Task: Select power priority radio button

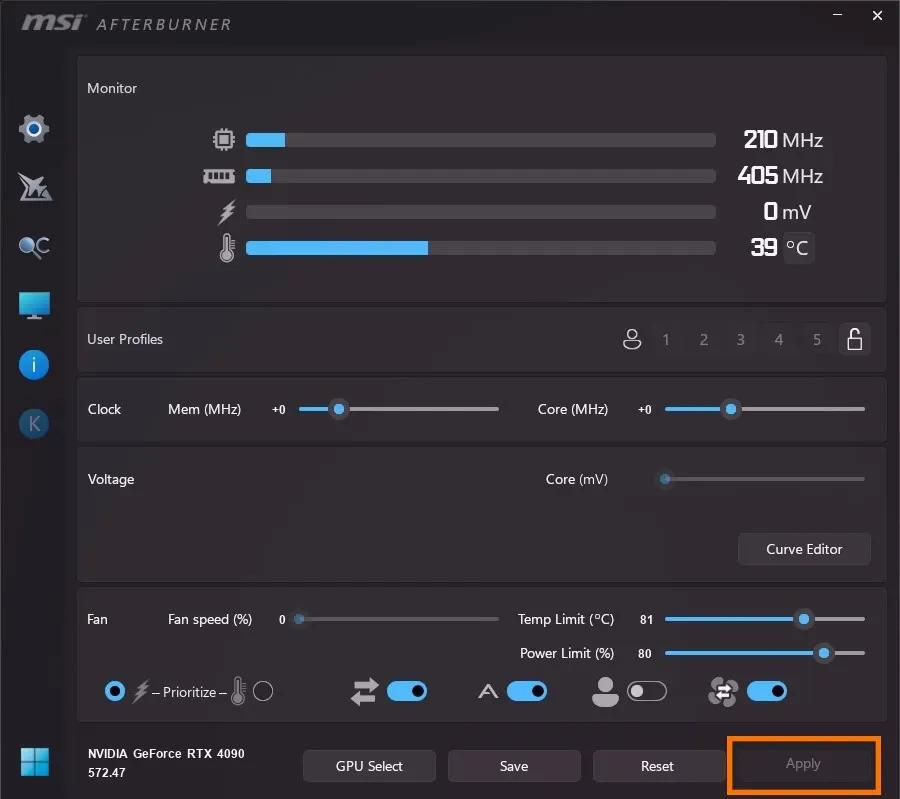Action: click(115, 691)
